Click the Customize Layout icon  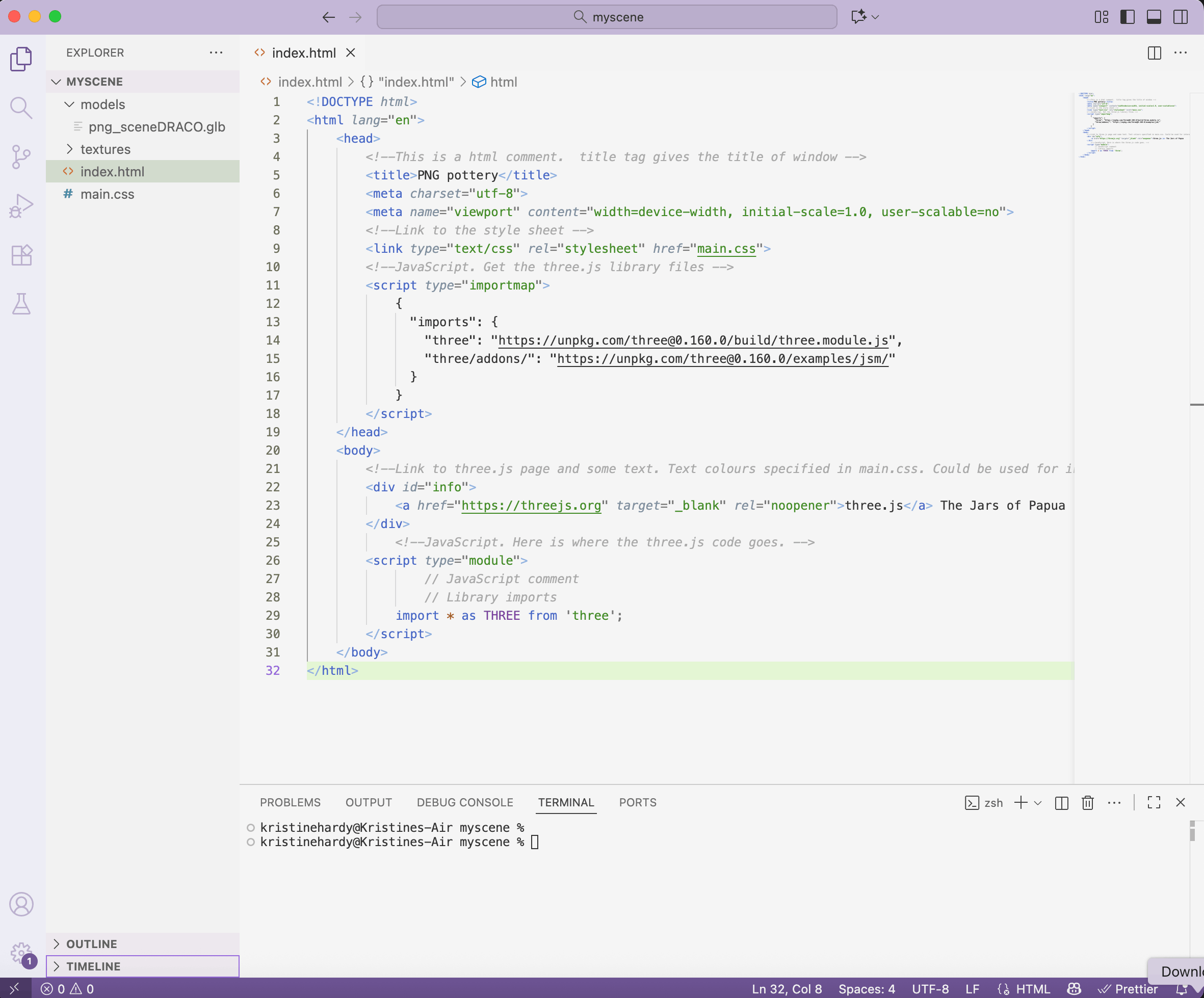(x=1102, y=17)
